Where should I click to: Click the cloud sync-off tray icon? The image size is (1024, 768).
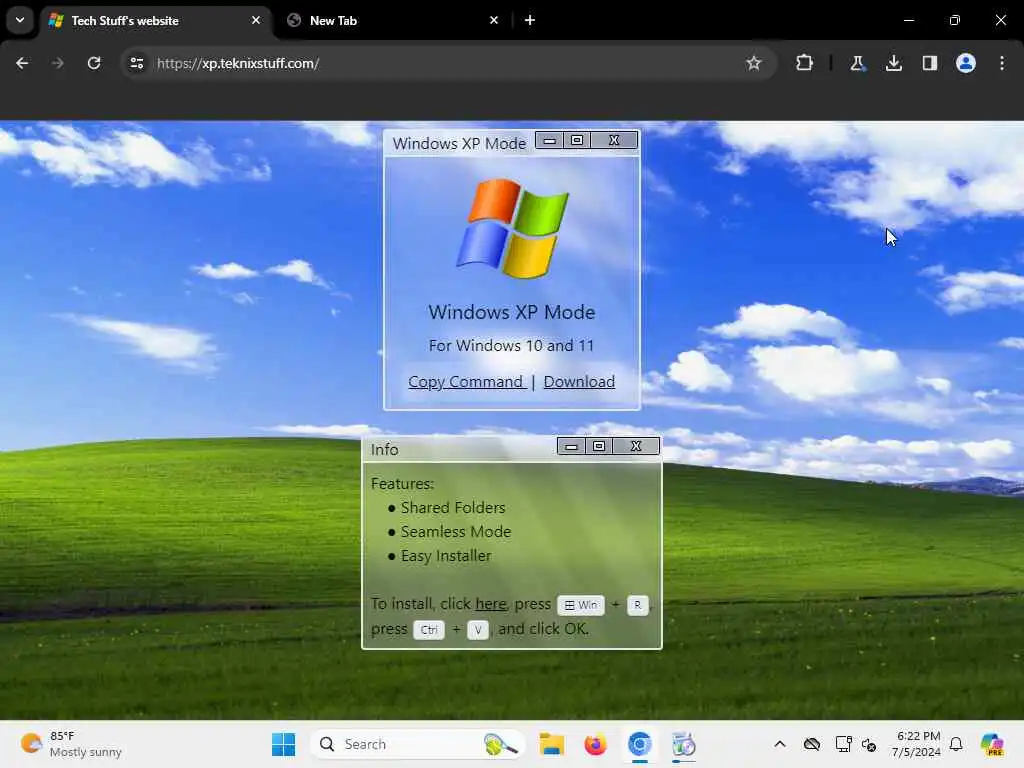coord(812,744)
